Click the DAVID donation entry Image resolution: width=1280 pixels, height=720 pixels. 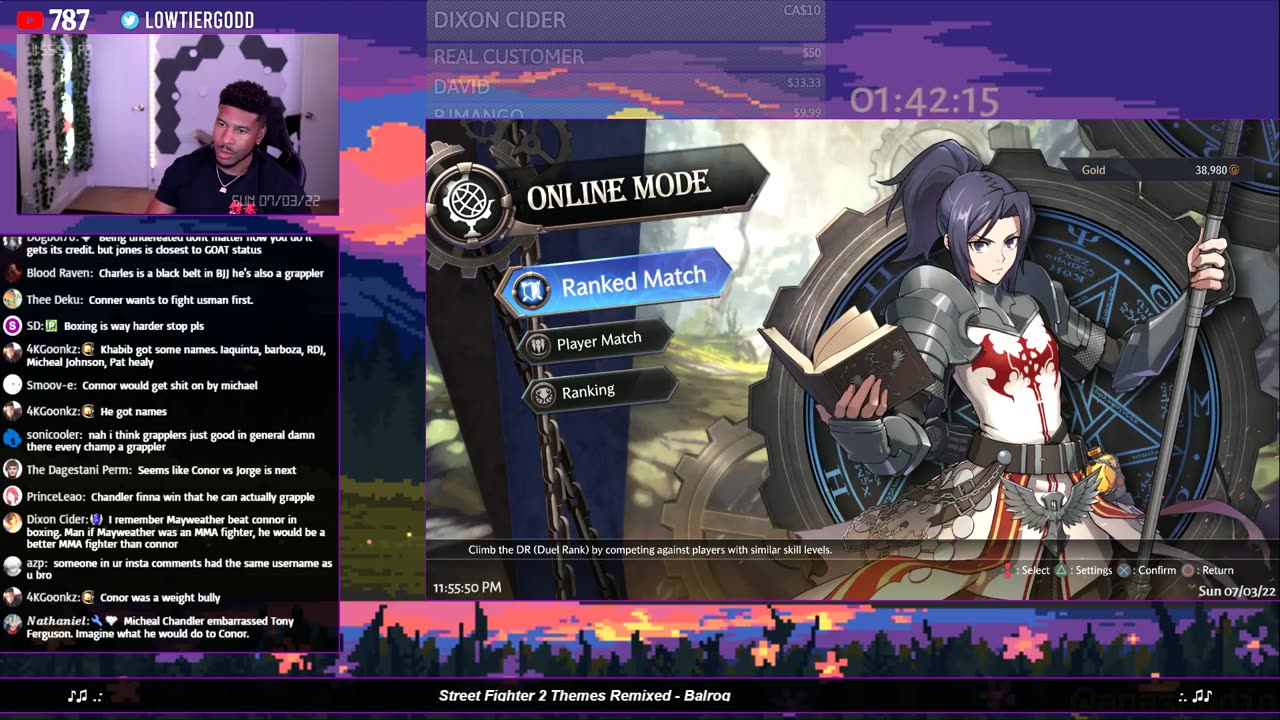point(627,86)
